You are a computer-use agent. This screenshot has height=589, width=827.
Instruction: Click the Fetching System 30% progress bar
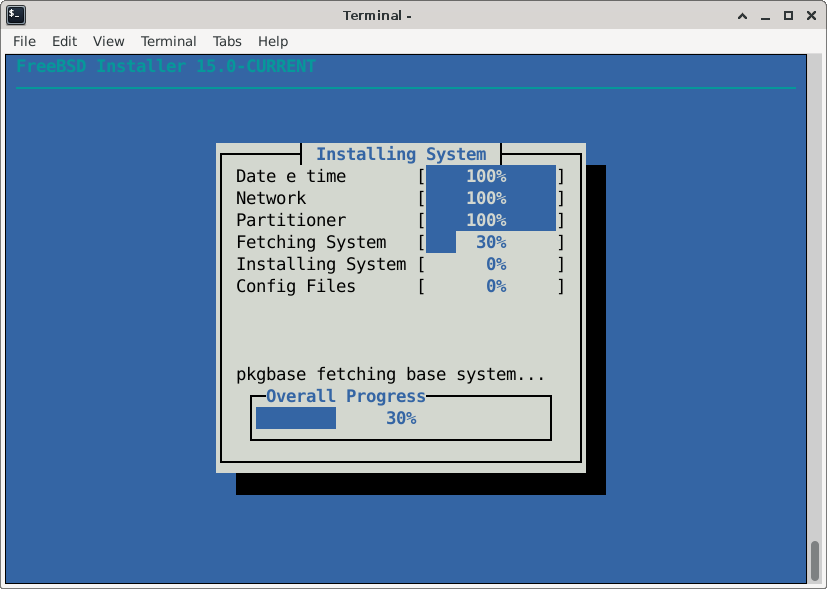pyautogui.click(x=490, y=242)
